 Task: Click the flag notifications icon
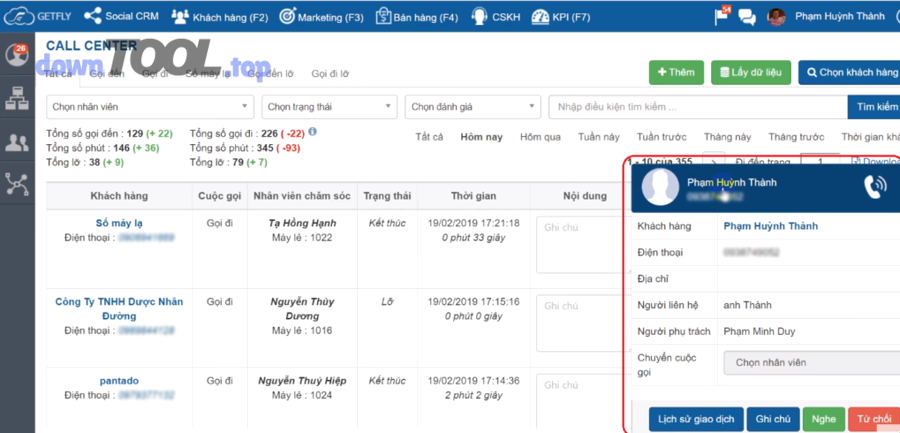coord(722,17)
